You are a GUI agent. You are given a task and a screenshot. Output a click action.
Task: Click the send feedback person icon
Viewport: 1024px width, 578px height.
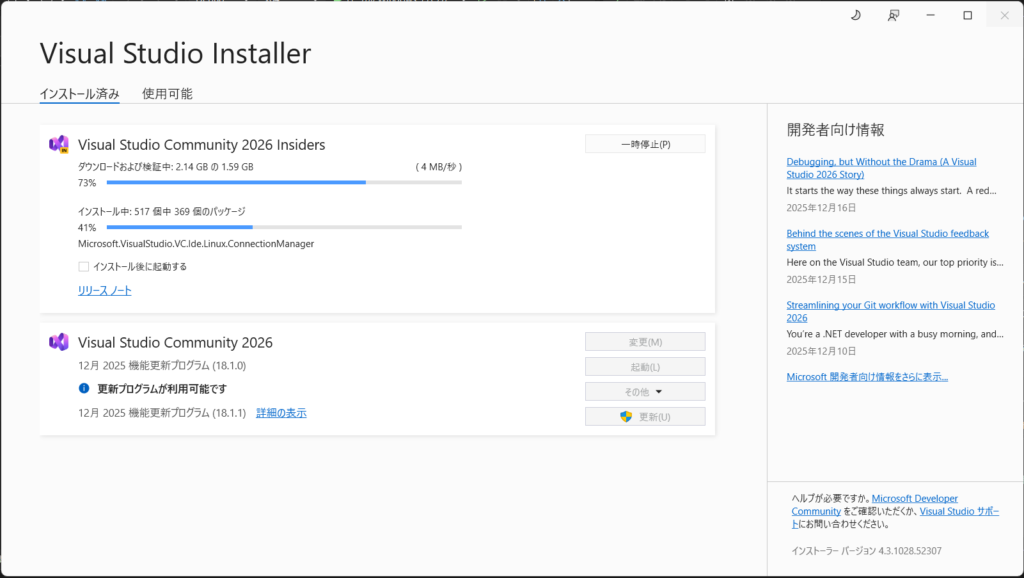click(893, 15)
